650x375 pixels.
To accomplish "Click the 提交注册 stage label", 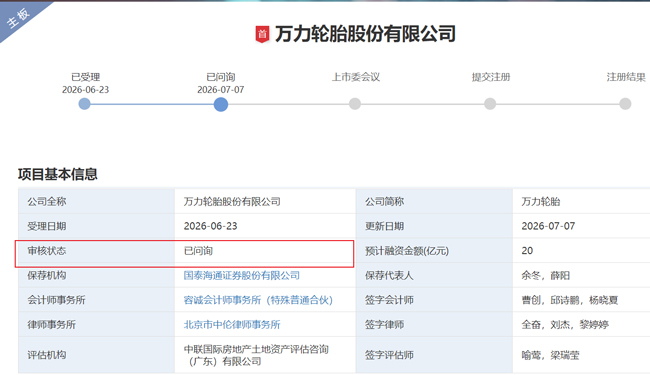I will tap(491, 77).
